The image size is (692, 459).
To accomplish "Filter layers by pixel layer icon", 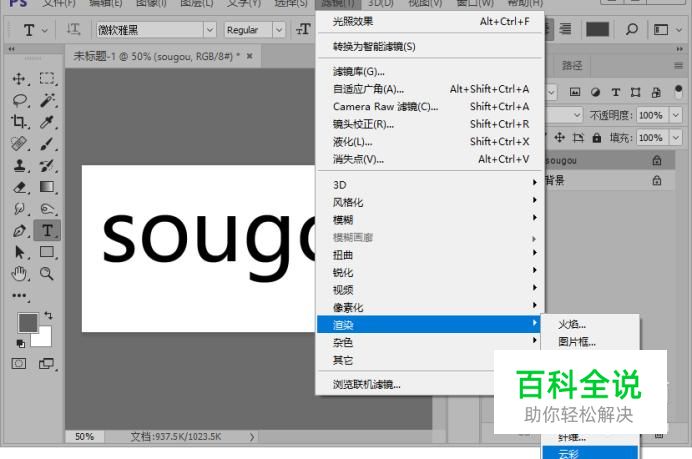I will (x=575, y=92).
